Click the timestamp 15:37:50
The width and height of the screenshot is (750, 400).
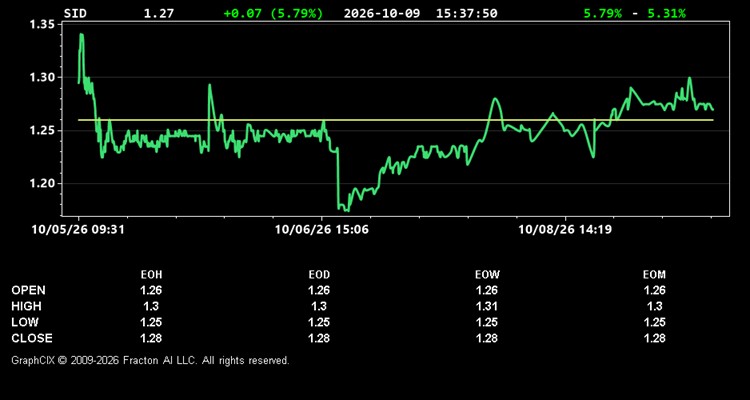(466, 13)
